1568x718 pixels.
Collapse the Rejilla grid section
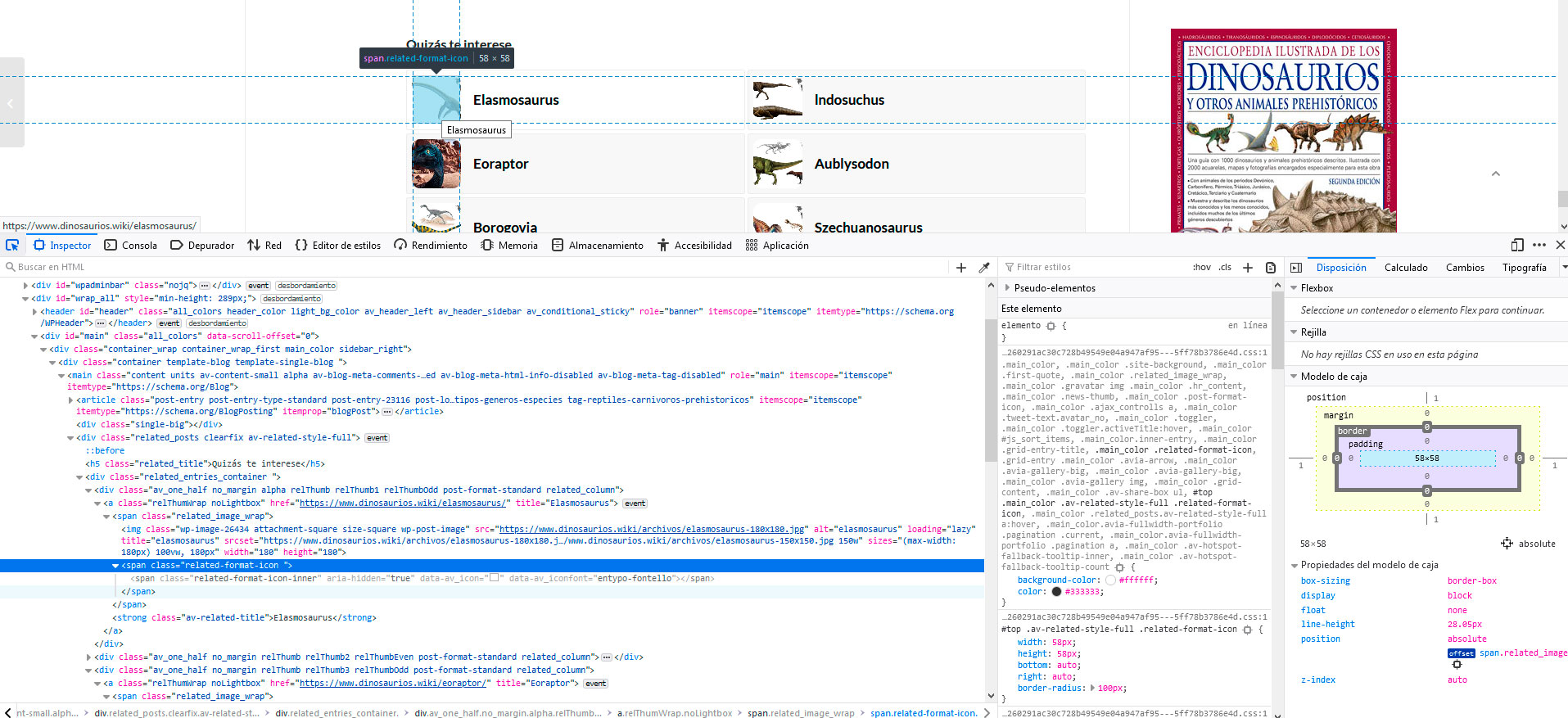(1294, 332)
